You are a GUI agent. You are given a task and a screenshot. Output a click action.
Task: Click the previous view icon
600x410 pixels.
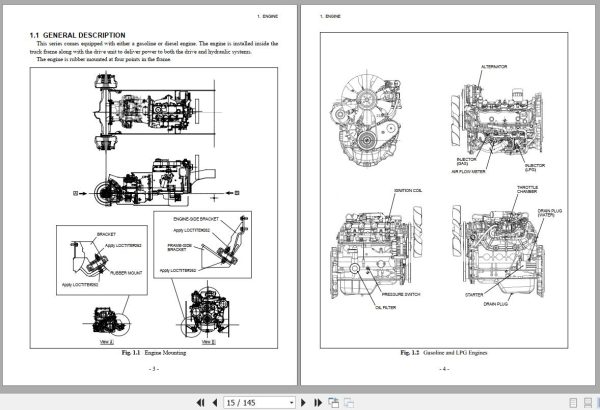(333, 403)
